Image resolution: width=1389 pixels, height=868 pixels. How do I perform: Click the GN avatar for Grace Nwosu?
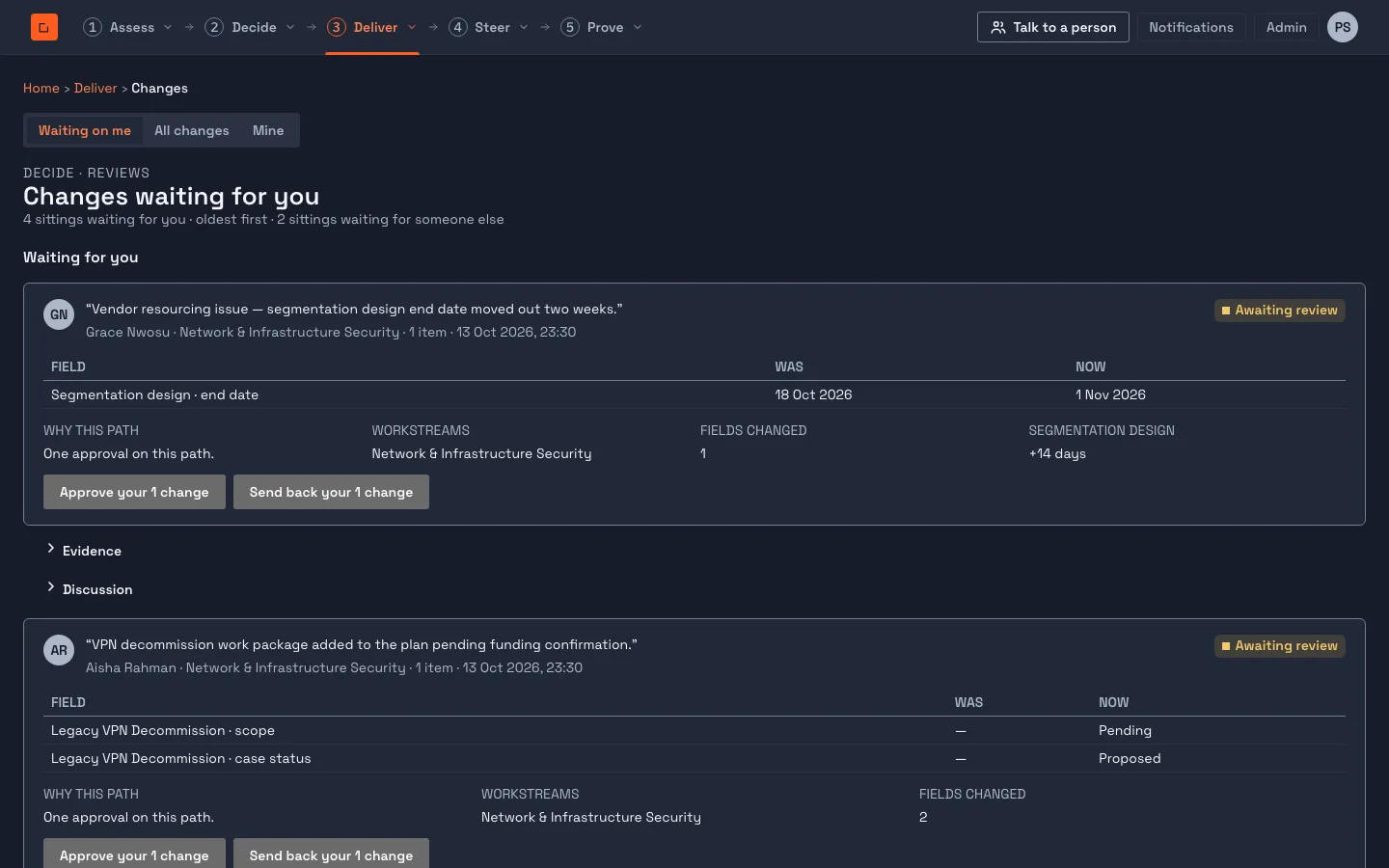(59, 314)
